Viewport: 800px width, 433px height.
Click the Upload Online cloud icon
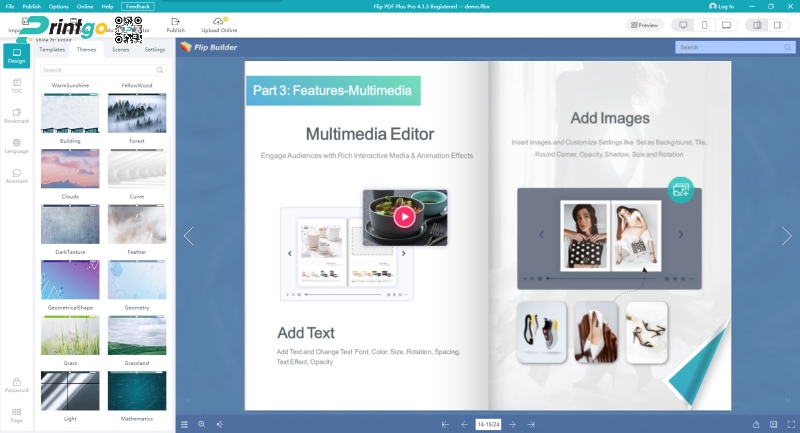click(219, 21)
